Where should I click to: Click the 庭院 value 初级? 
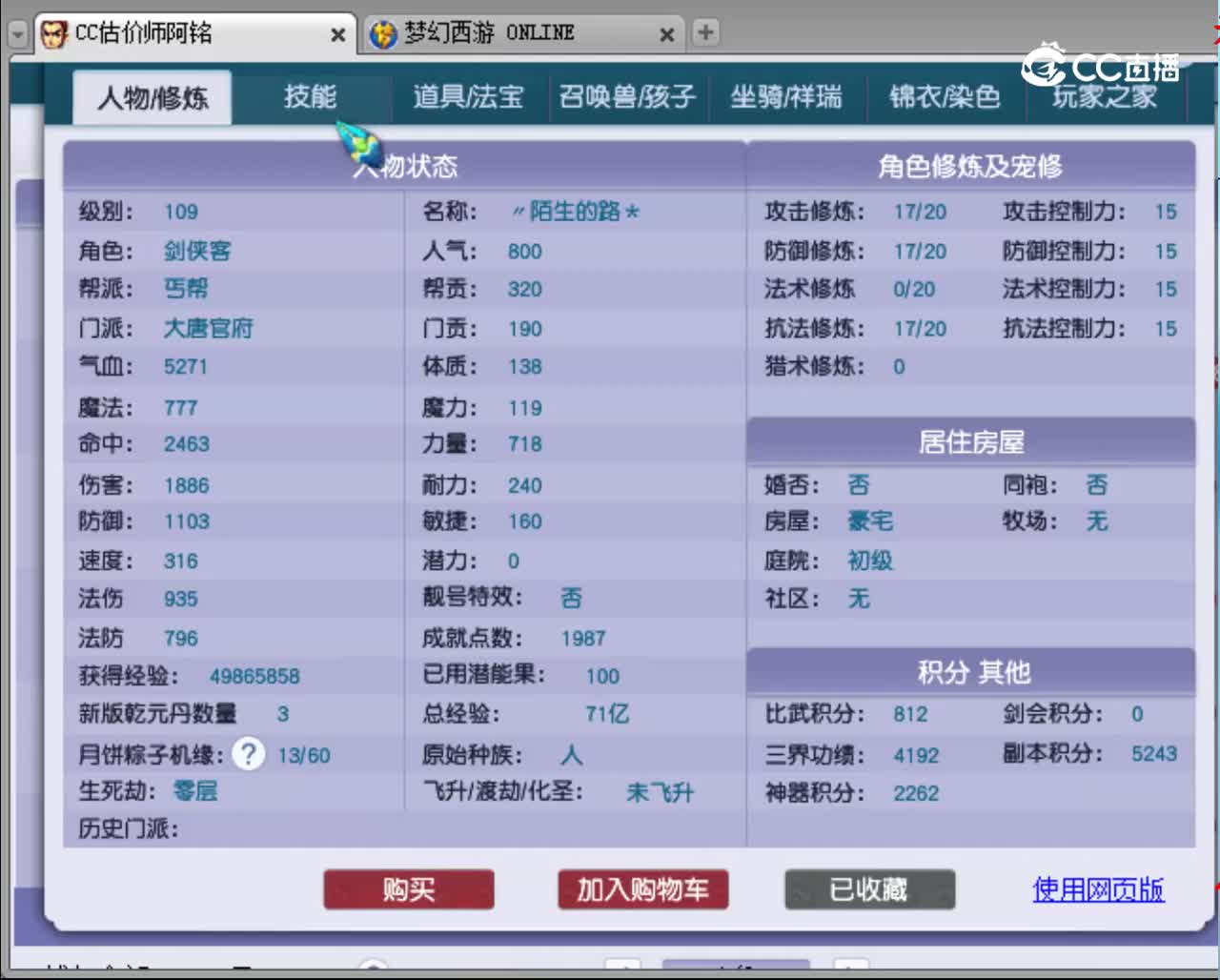coord(870,561)
